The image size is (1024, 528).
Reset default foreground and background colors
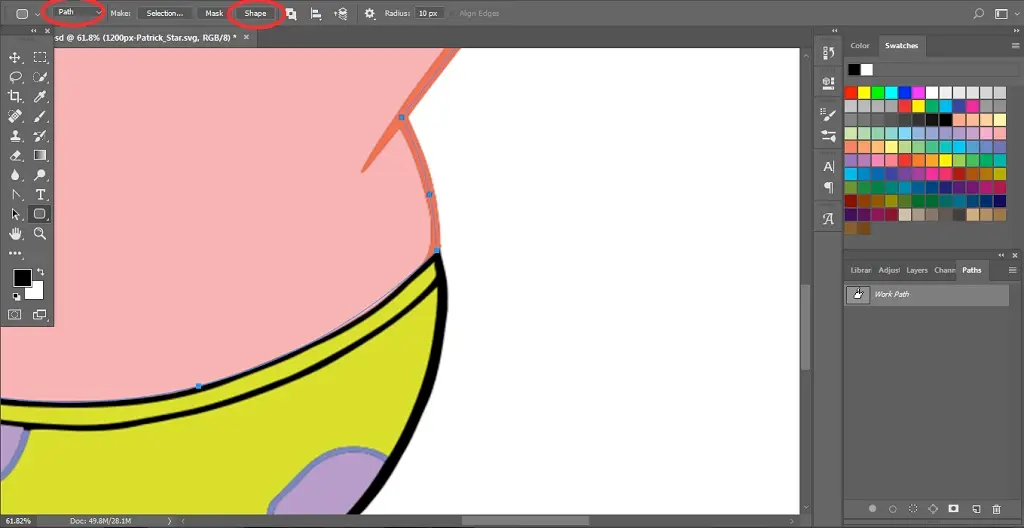pyautogui.click(x=17, y=297)
